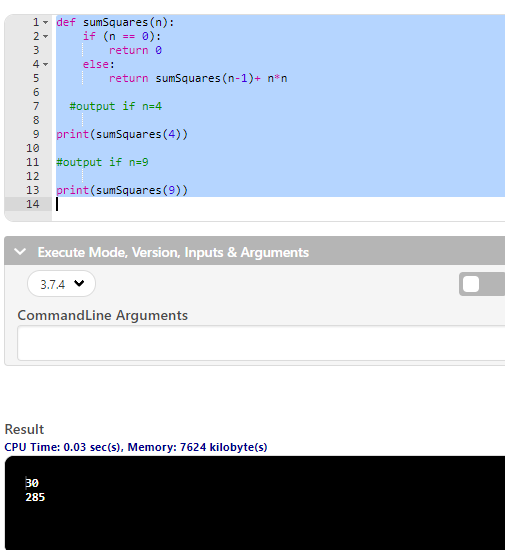505x550 pixels.
Task: Click the CPU Time and Memory status text
Action: (x=136, y=447)
